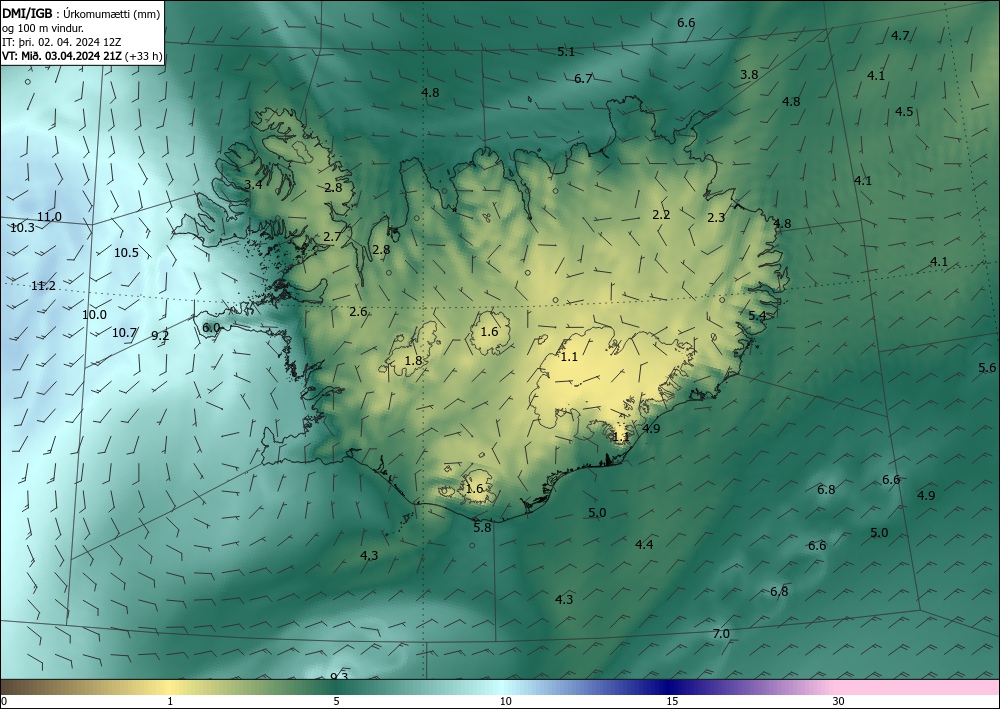This screenshot has width=1000, height=709.
Task: Click the title text "DMI/IGB : Úrkomumætti (mm)"
Action: (x=81, y=13)
